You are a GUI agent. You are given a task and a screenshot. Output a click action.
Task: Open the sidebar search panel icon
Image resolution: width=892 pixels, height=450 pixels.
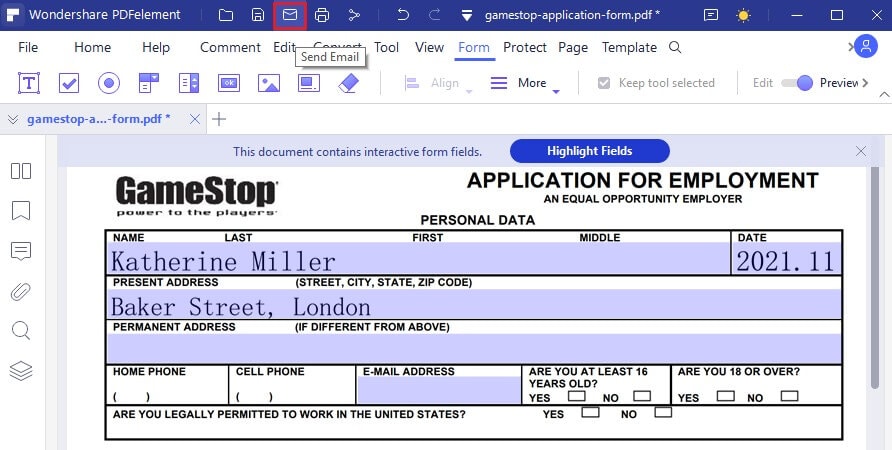pos(21,331)
